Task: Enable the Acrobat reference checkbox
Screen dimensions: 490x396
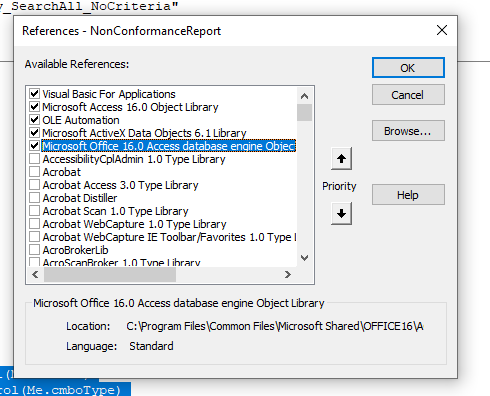Action: (x=35, y=172)
